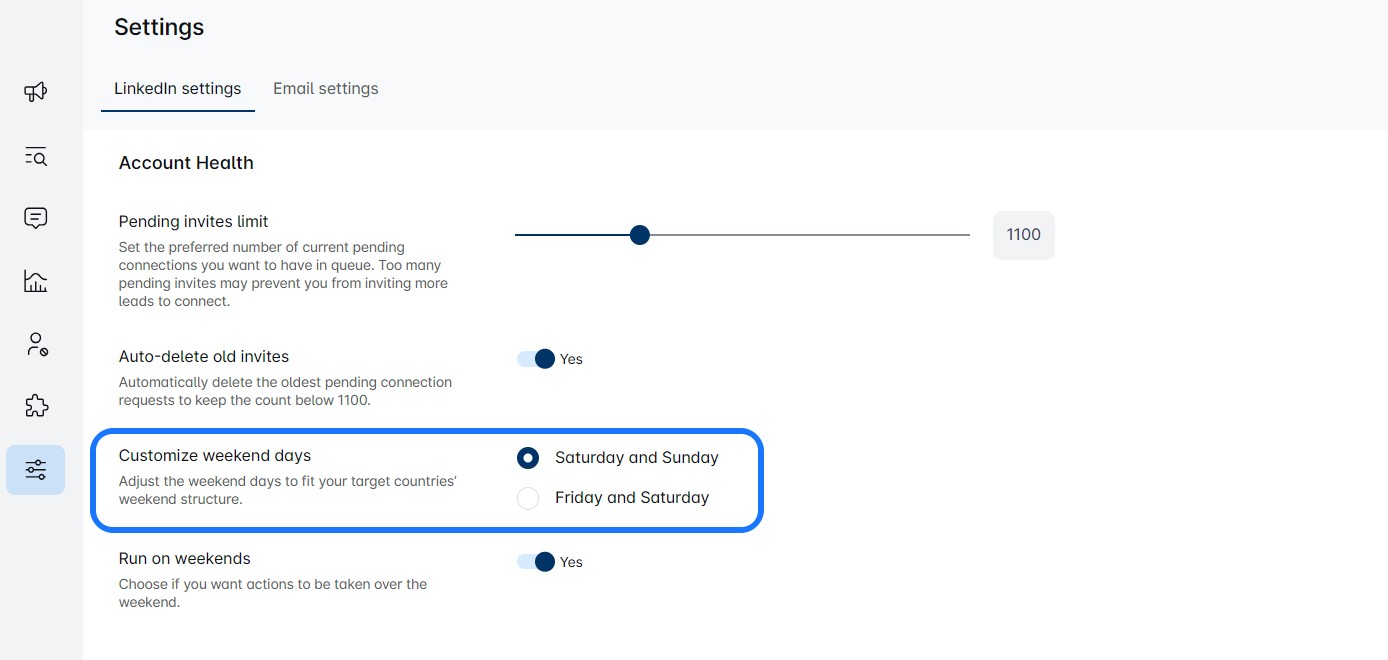The image size is (1388, 660).
Task: Click the Customize weekend days label text
Action: pos(215,455)
